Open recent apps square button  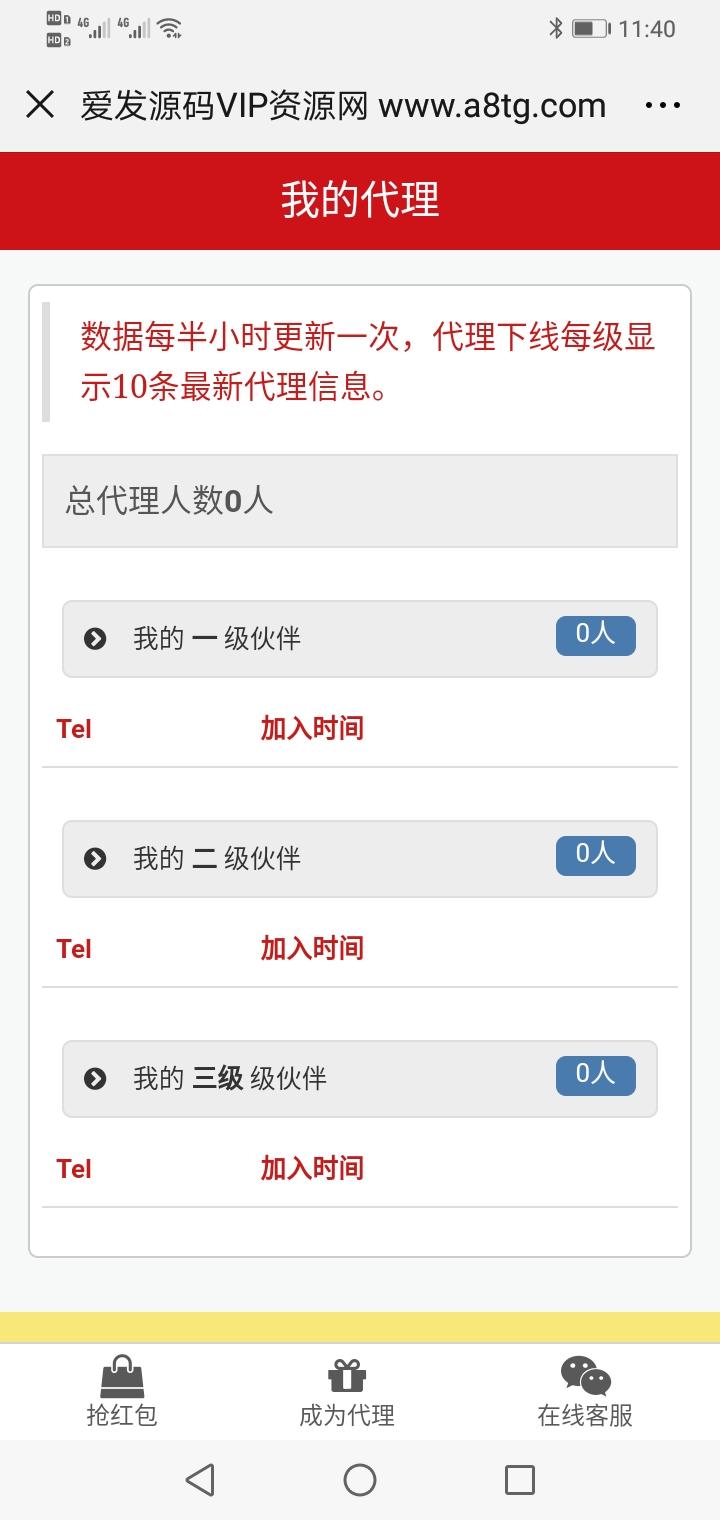coord(520,1480)
